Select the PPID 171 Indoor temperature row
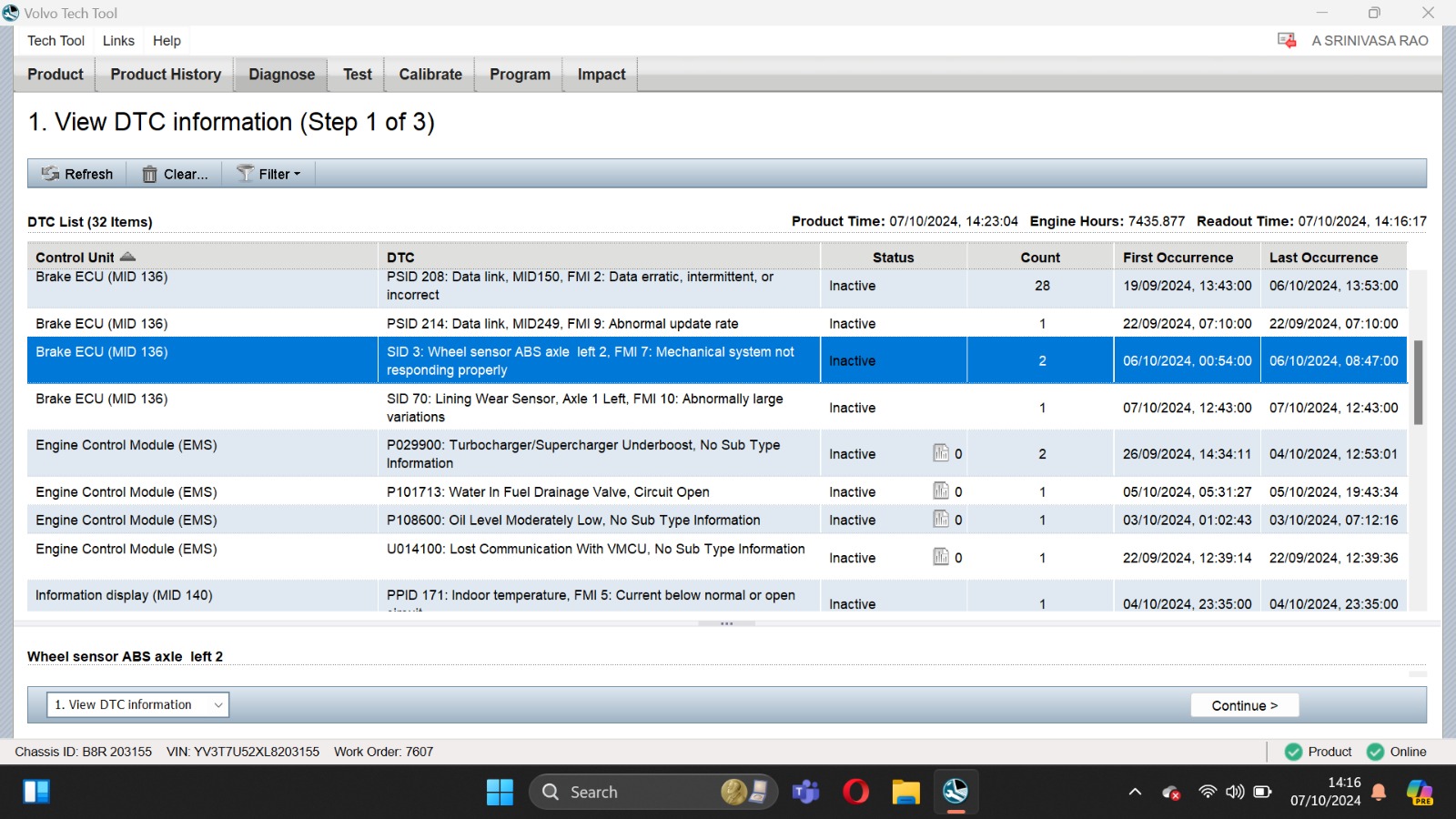Viewport: 1456px width, 819px height. click(x=717, y=596)
